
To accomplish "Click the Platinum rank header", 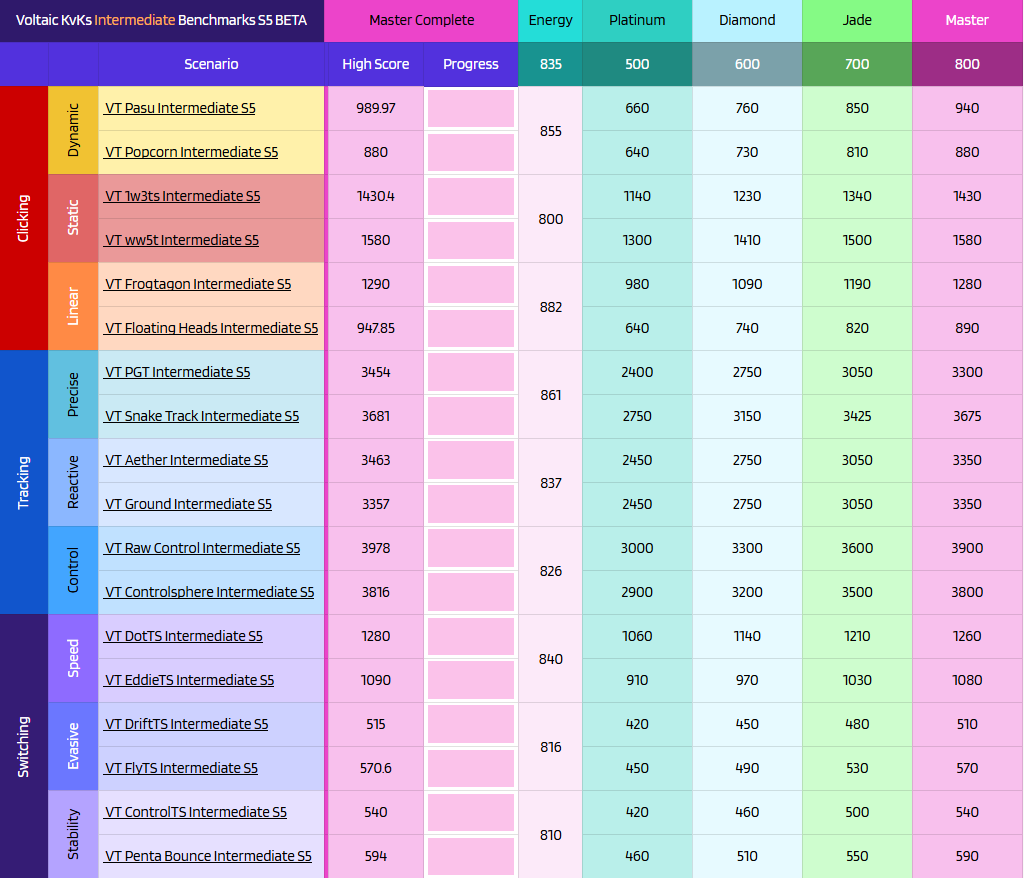I will [x=637, y=20].
